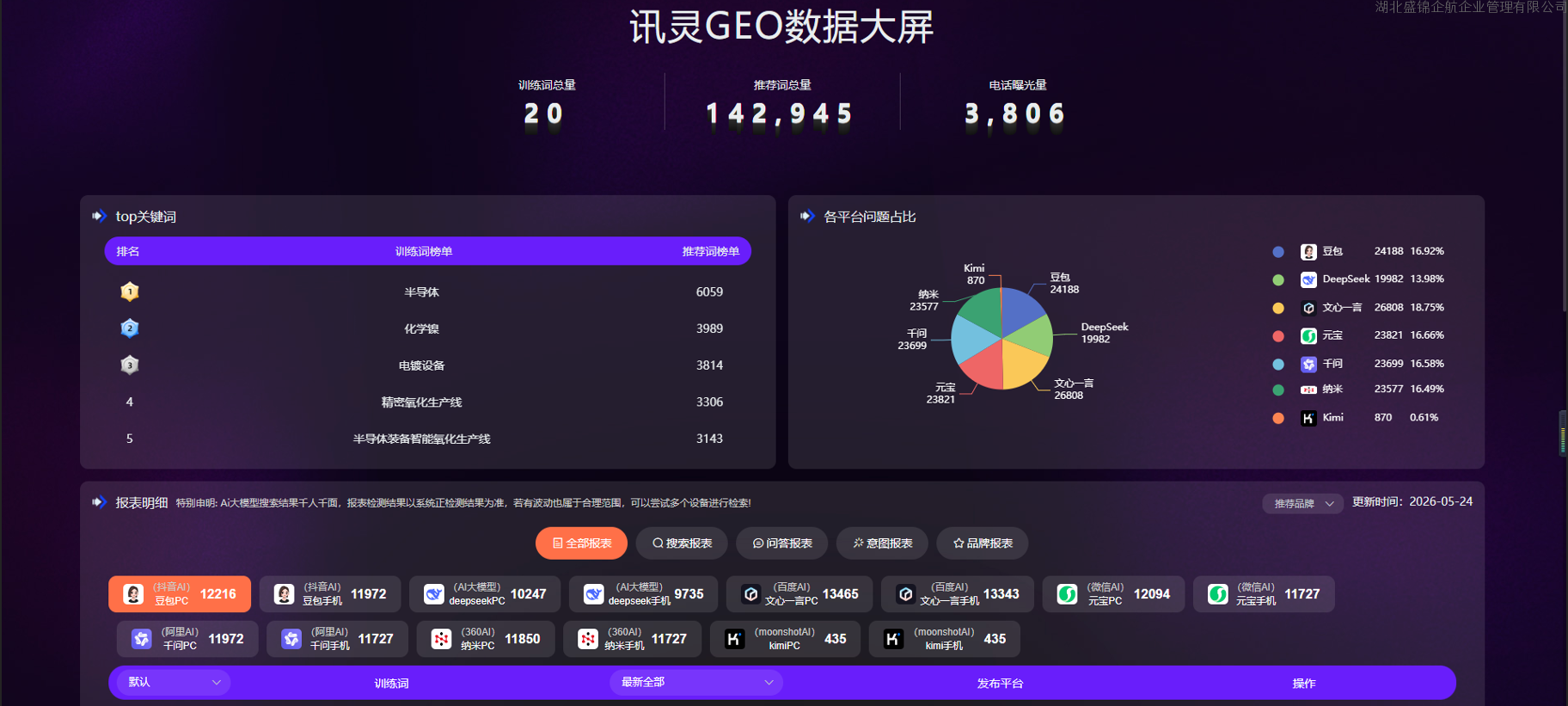Click the 报表明细 section arrow icon

[99, 502]
